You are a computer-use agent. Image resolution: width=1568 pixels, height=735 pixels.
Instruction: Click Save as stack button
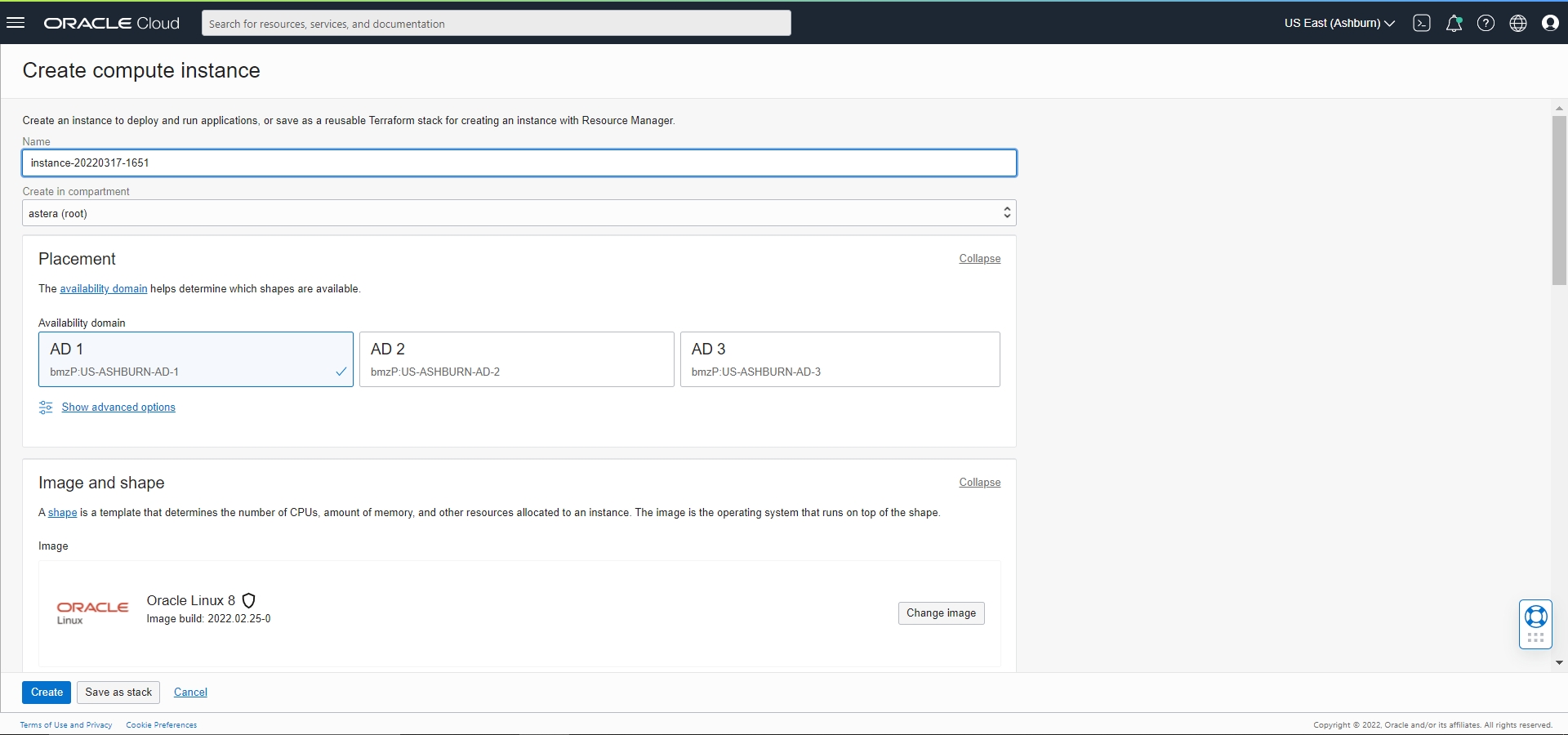pyautogui.click(x=118, y=693)
